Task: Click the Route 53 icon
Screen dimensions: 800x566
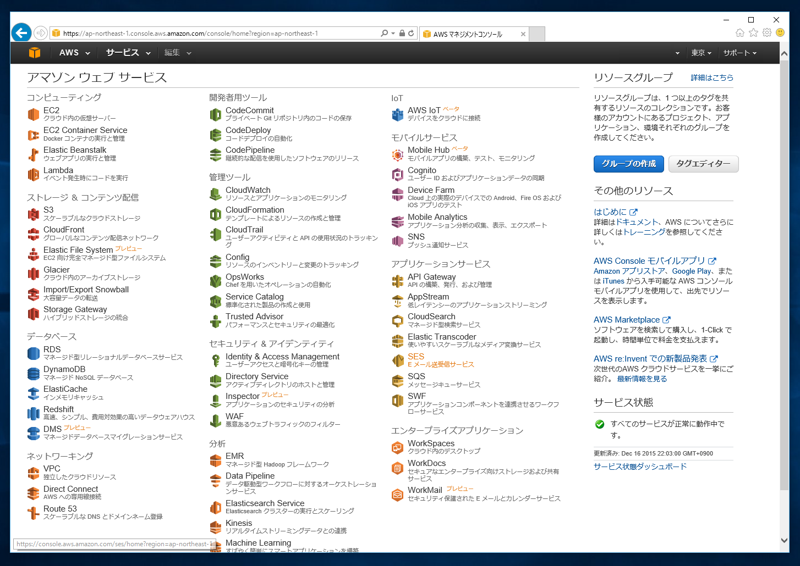Action: pos(33,513)
